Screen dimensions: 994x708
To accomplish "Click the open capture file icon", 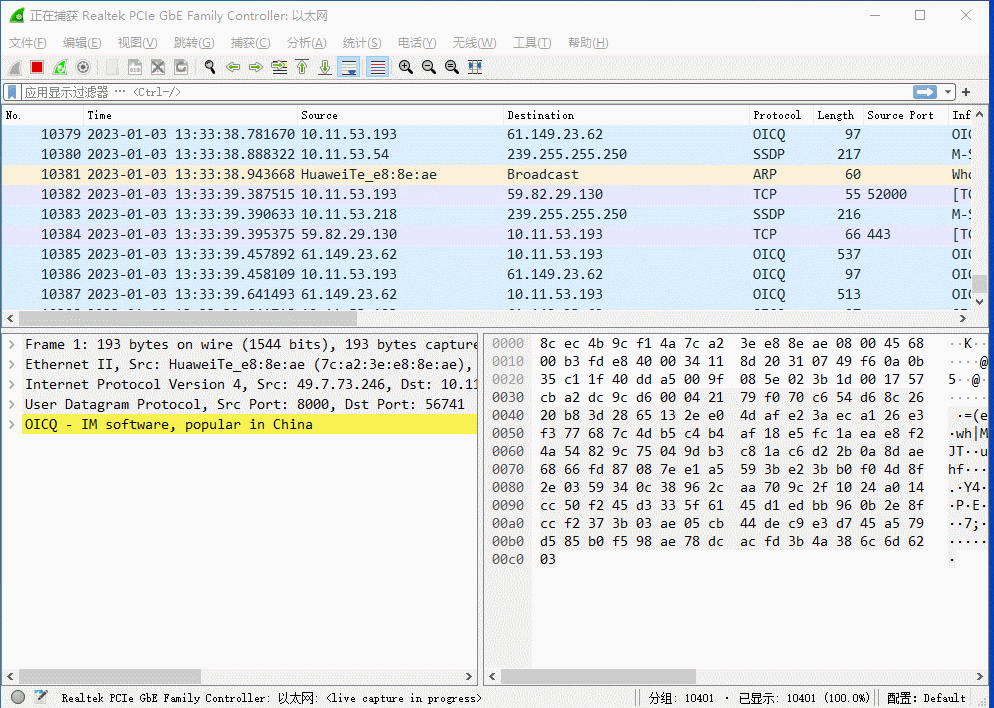I will (112, 67).
